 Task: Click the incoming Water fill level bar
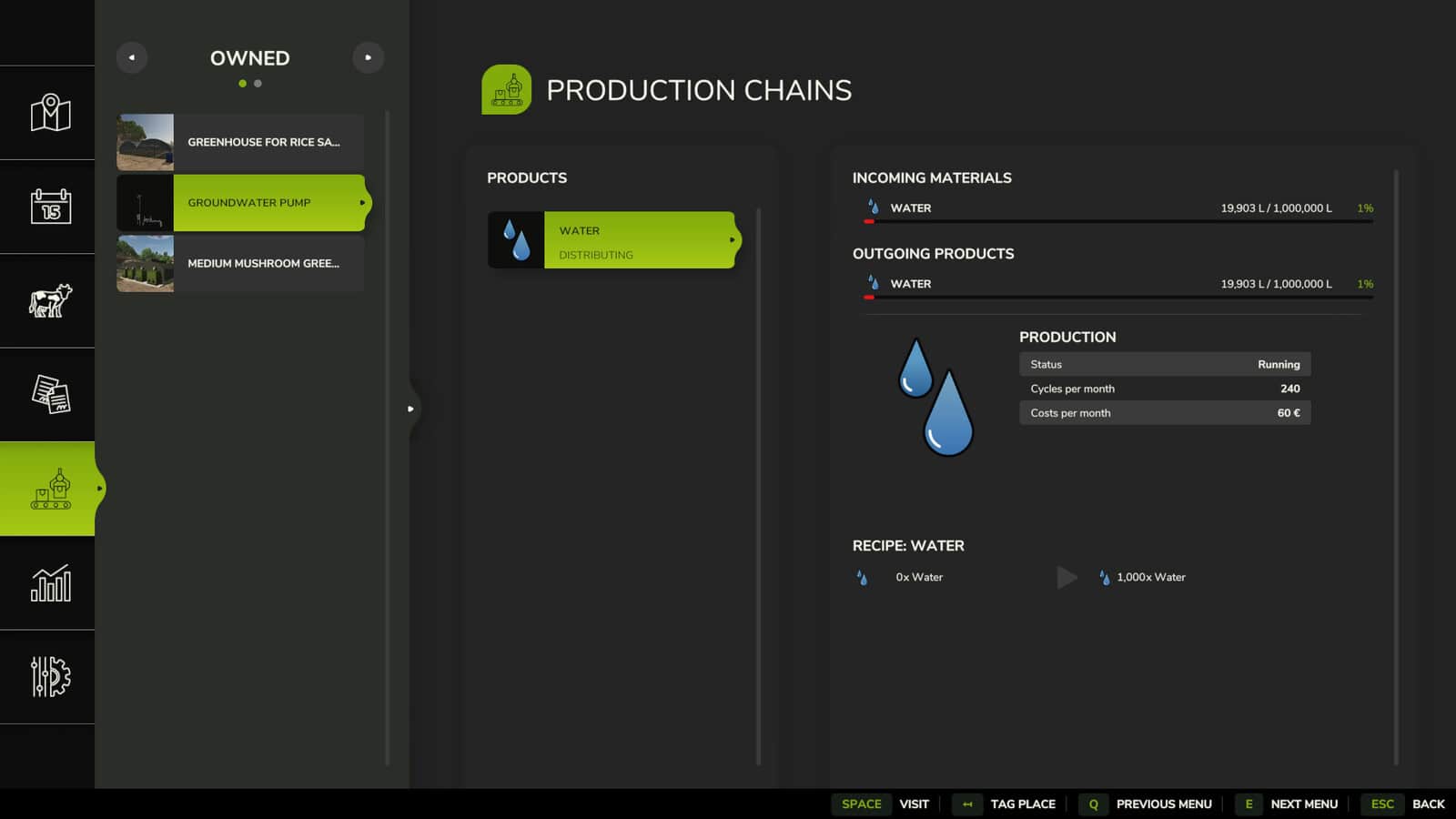[x=1117, y=221]
